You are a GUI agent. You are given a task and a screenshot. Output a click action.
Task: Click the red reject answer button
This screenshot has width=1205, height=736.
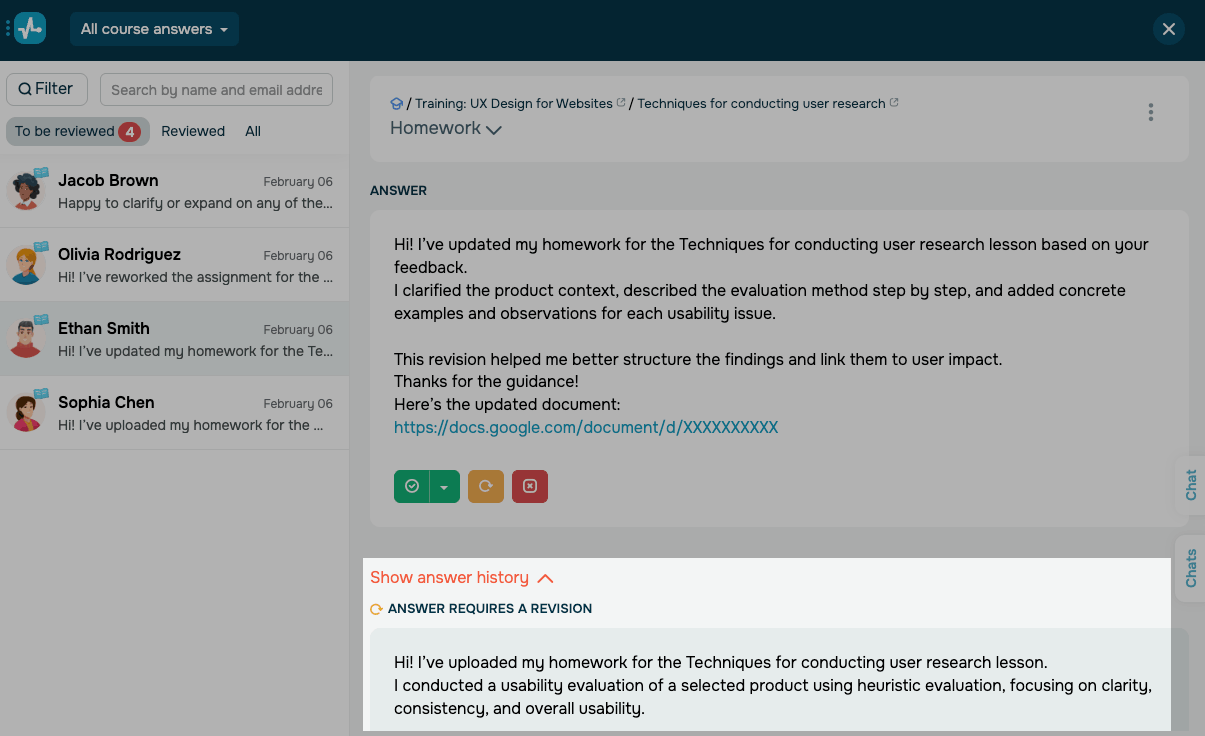tap(530, 486)
